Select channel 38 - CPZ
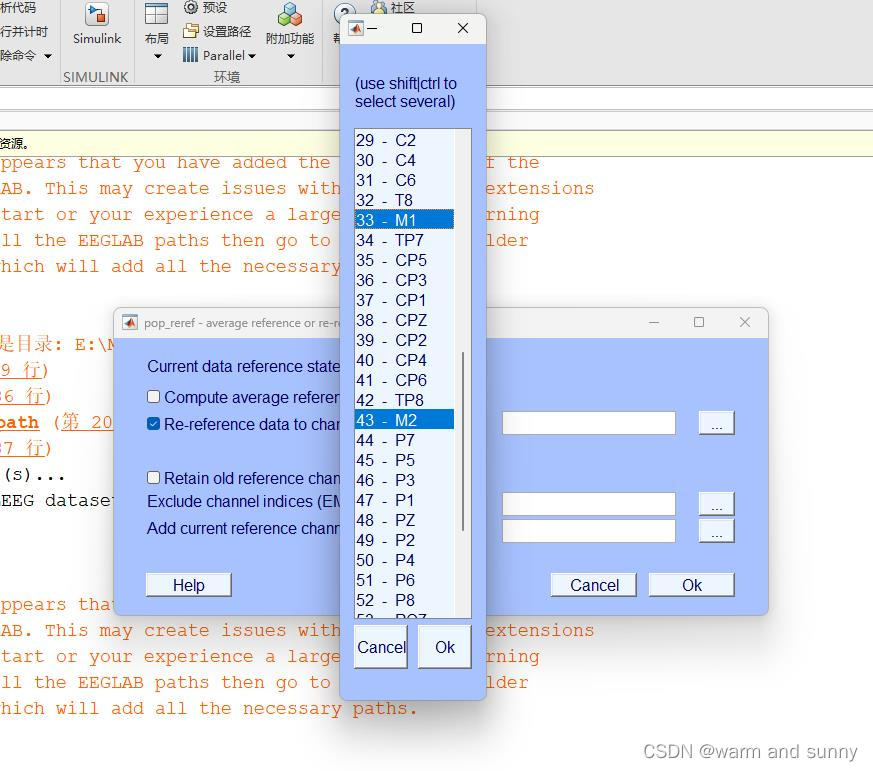This screenshot has height=771, width=873. [x=405, y=320]
